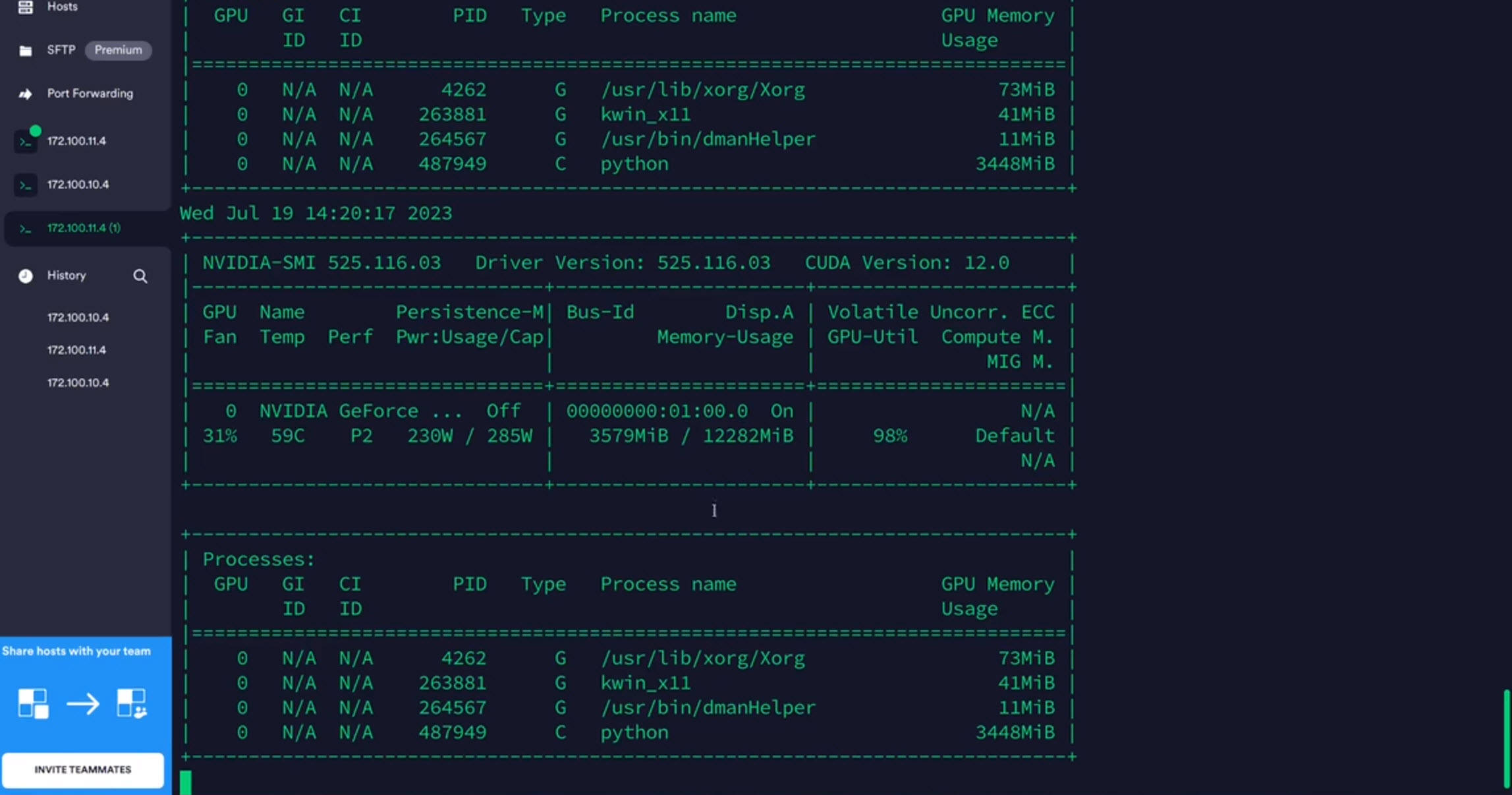
Task: Click the share hosts illustration graphic
Action: [82, 703]
